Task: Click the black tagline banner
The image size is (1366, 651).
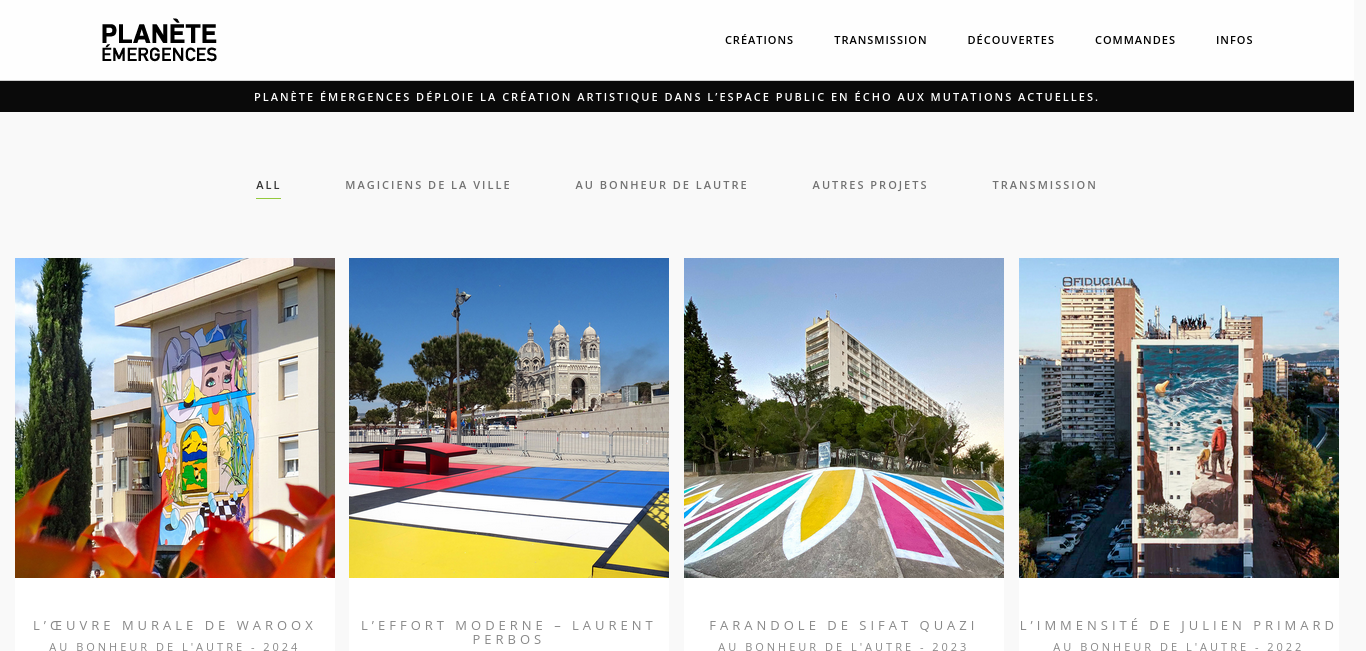Action: pyautogui.click(x=677, y=97)
